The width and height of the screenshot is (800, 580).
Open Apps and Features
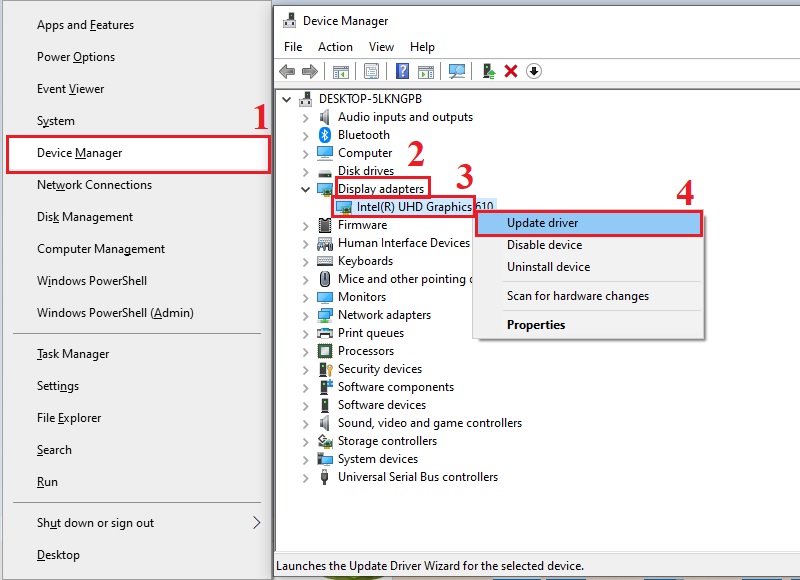[138, 24]
